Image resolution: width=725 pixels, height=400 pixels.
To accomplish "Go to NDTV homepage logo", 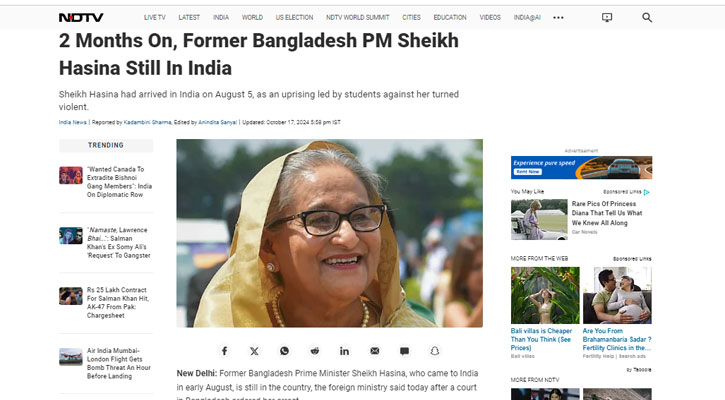I will (x=81, y=18).
